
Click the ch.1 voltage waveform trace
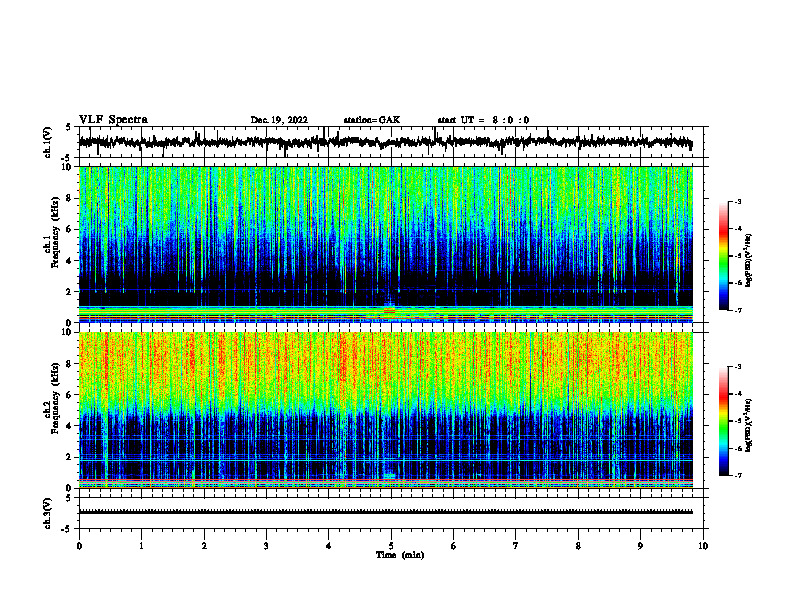coord(385,142)
